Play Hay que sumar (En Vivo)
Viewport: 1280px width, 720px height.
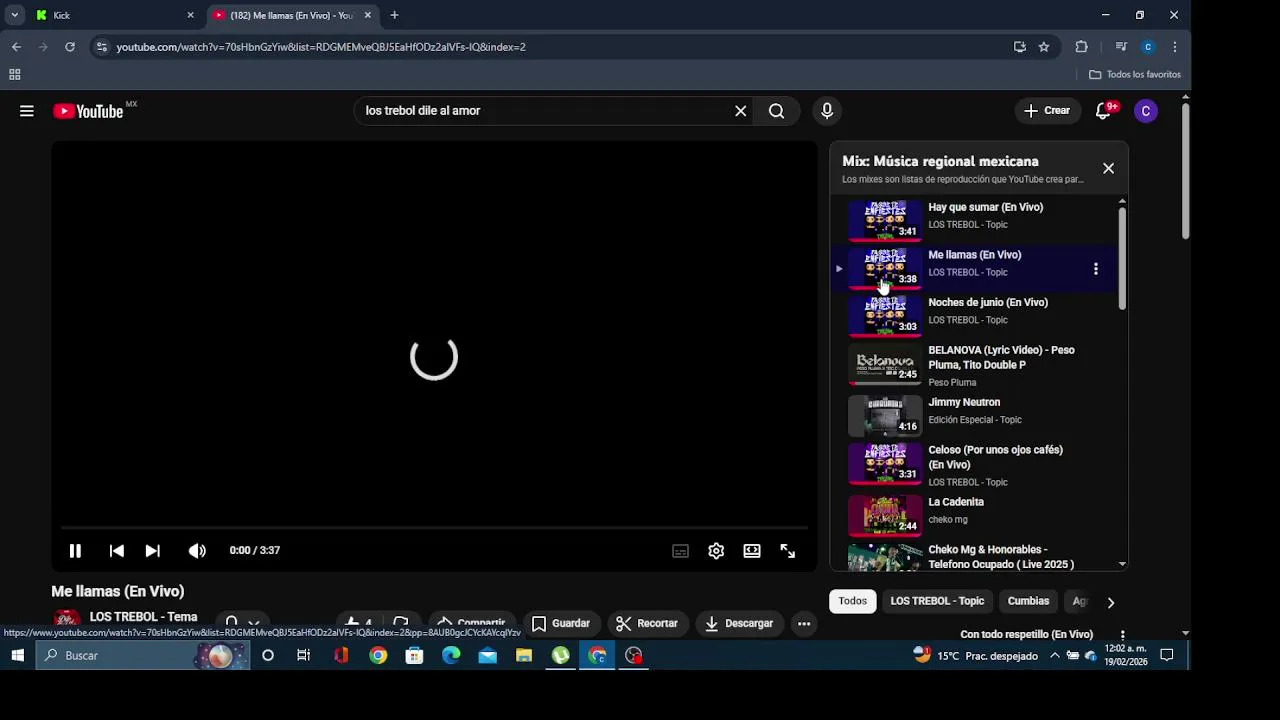pos(975,220)
